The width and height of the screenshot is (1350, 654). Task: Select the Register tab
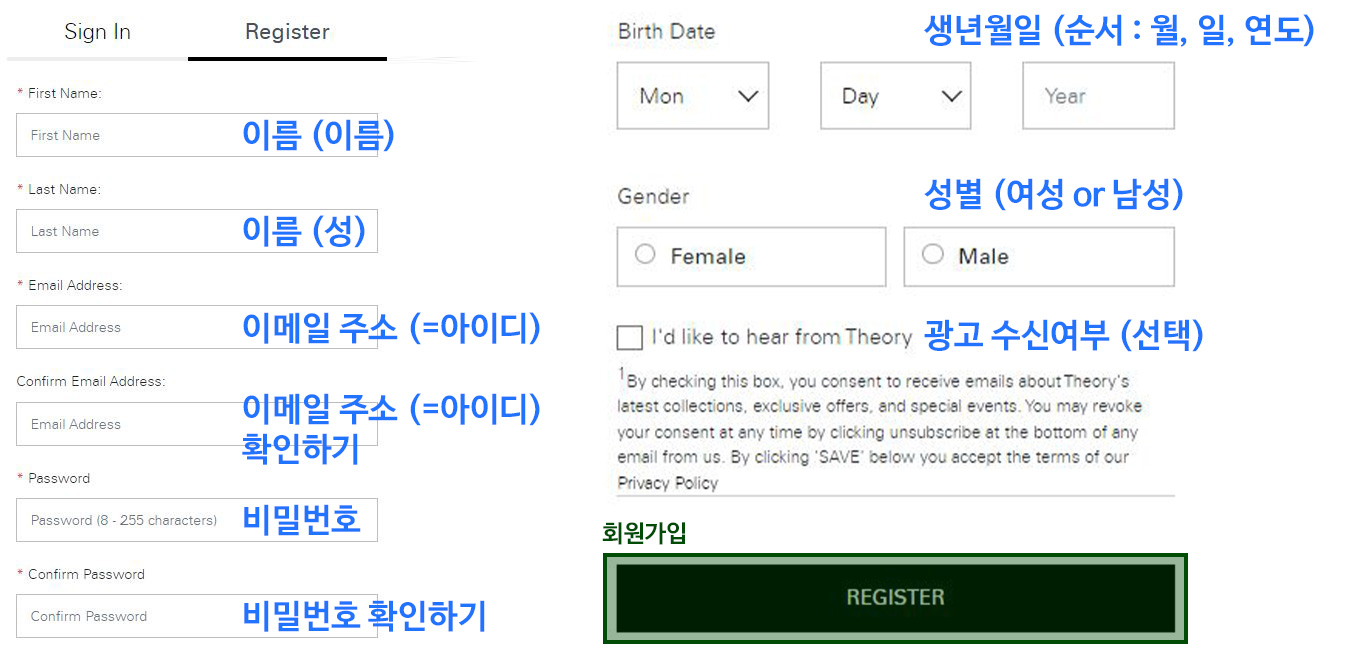(x=286, y=31)
